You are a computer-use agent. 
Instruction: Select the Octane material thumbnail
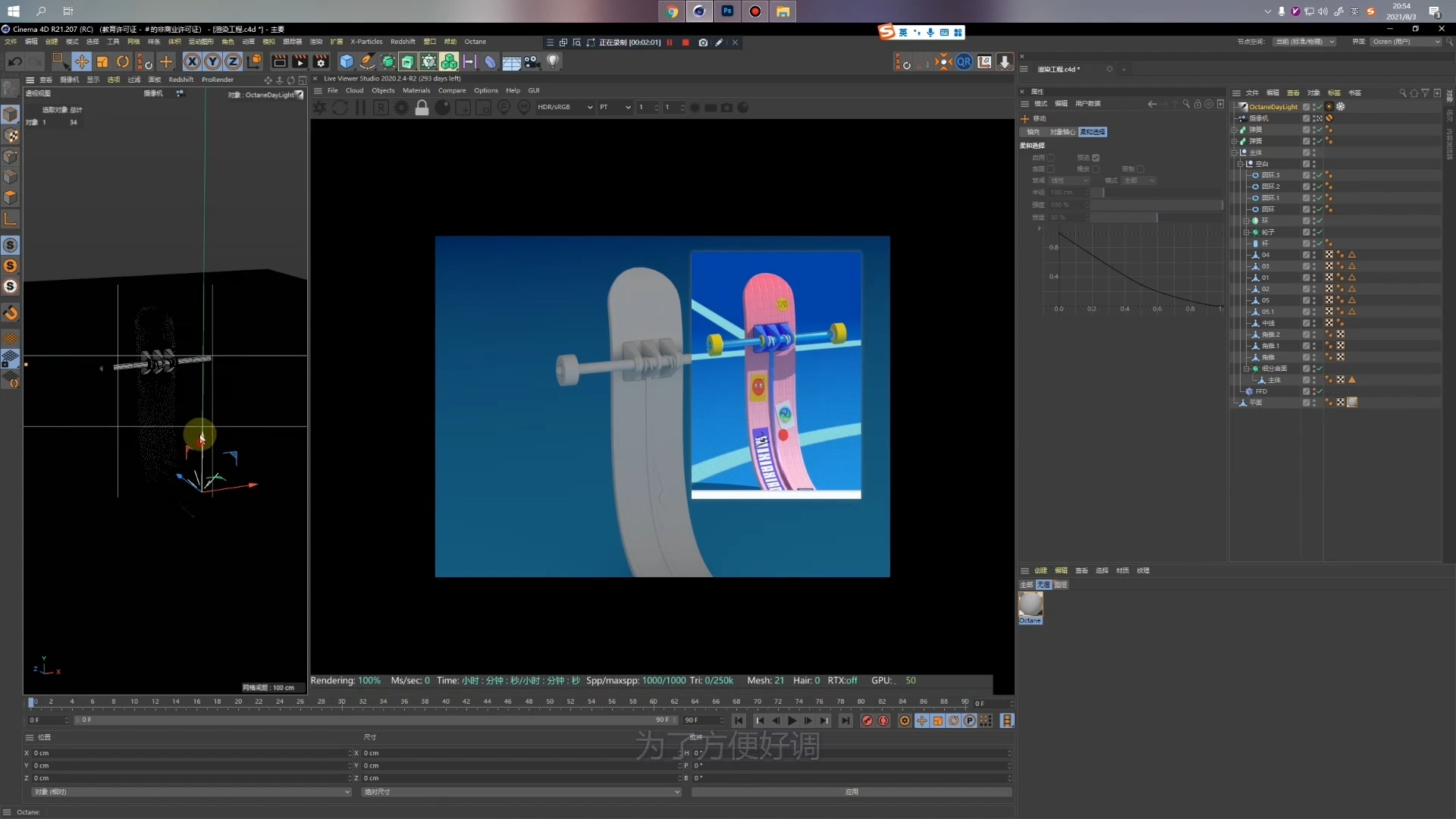(1030, 605)
